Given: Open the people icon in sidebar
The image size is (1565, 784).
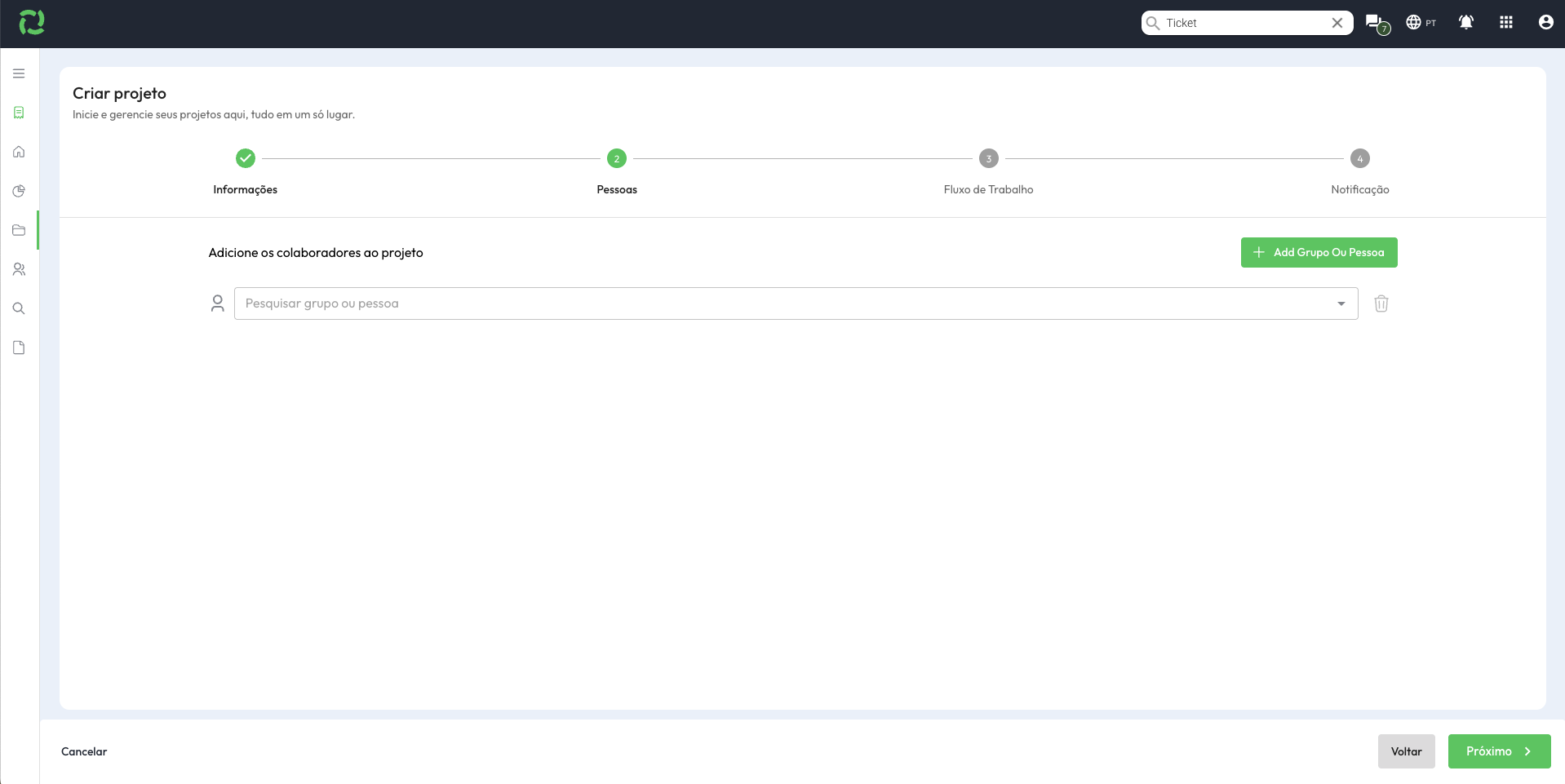Looking at the screenshot, I should click(19, 269).
